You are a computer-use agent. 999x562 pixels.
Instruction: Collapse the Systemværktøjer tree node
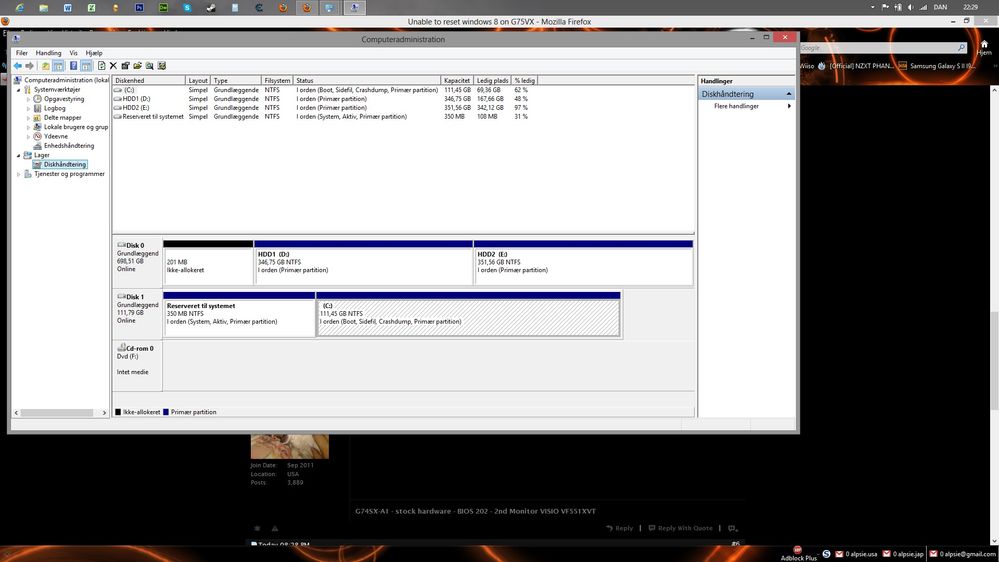click(18, 90)
